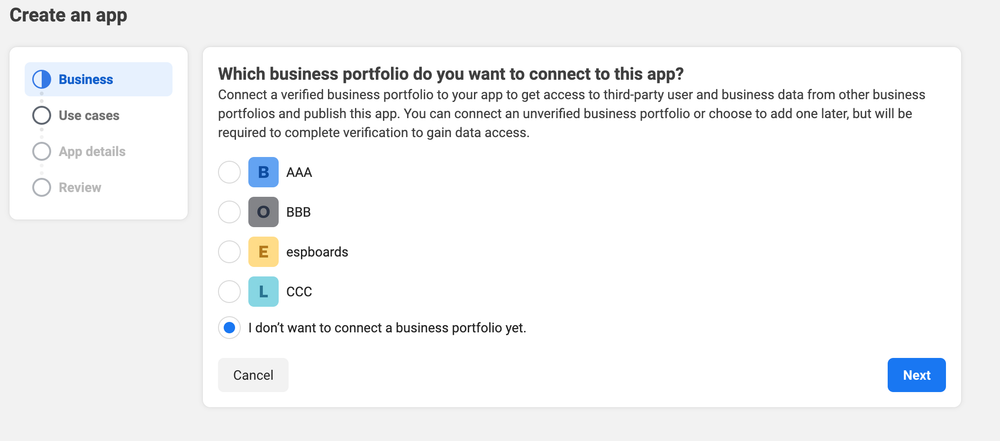This screenshot has height=441, width=1000.
Task: Click the App details step circle icon
Action: [41, 151]
